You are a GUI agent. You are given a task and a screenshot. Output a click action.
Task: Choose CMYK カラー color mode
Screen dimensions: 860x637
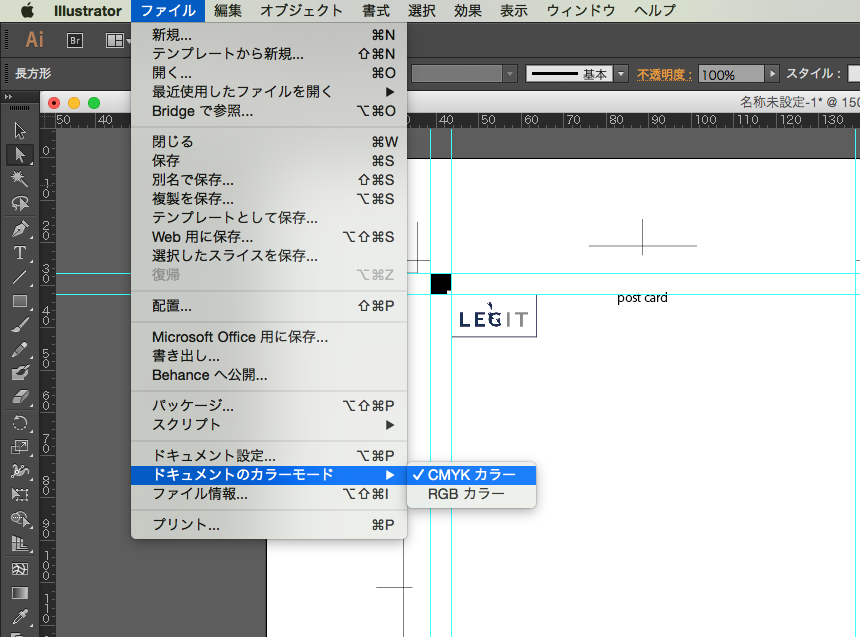point(471,475)
